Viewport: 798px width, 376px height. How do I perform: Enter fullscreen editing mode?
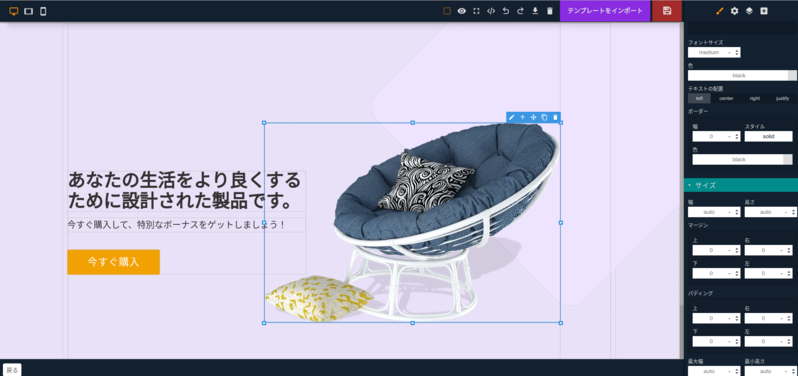pyautogui.click(x=476, y=11)
